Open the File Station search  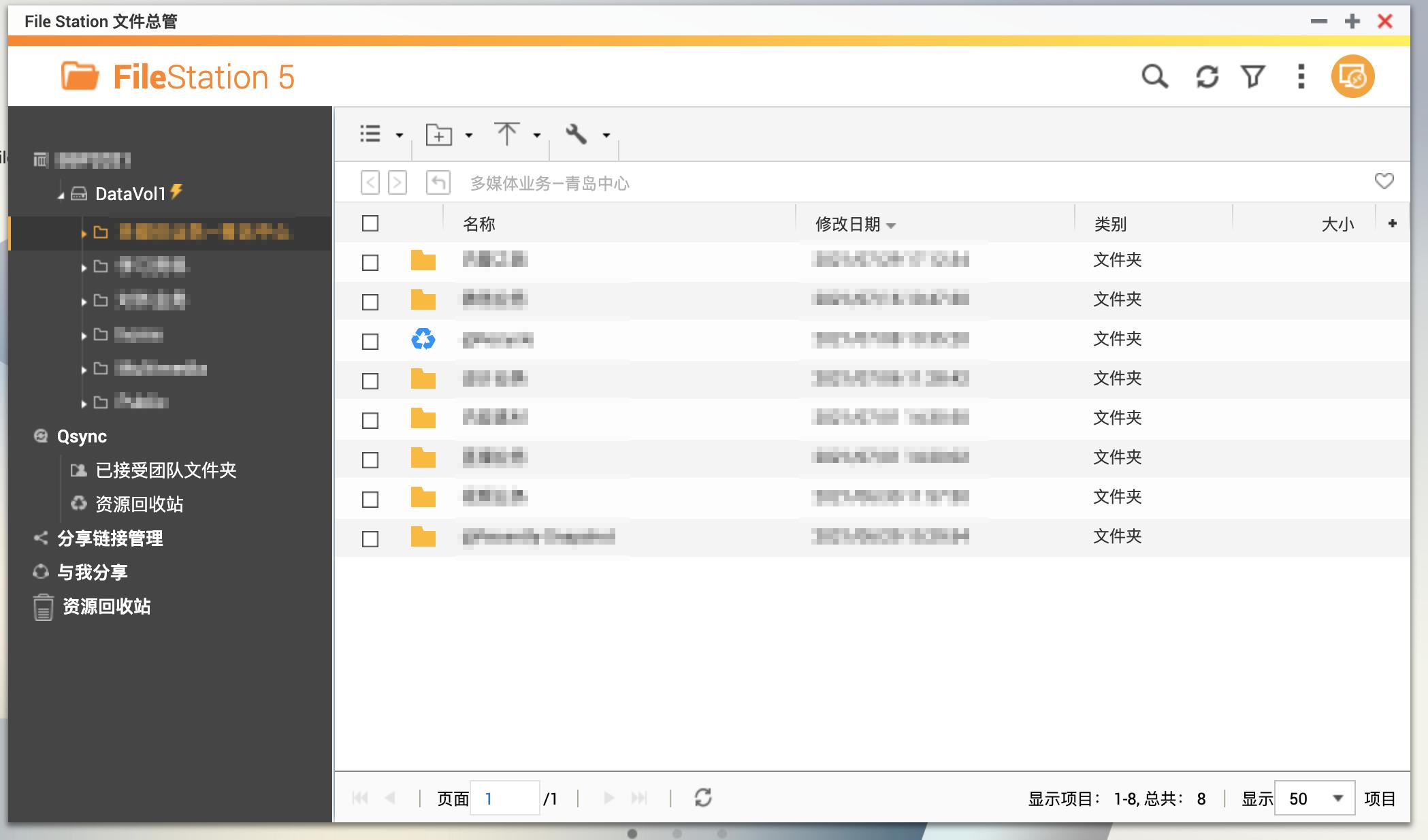coord(1155,77)
